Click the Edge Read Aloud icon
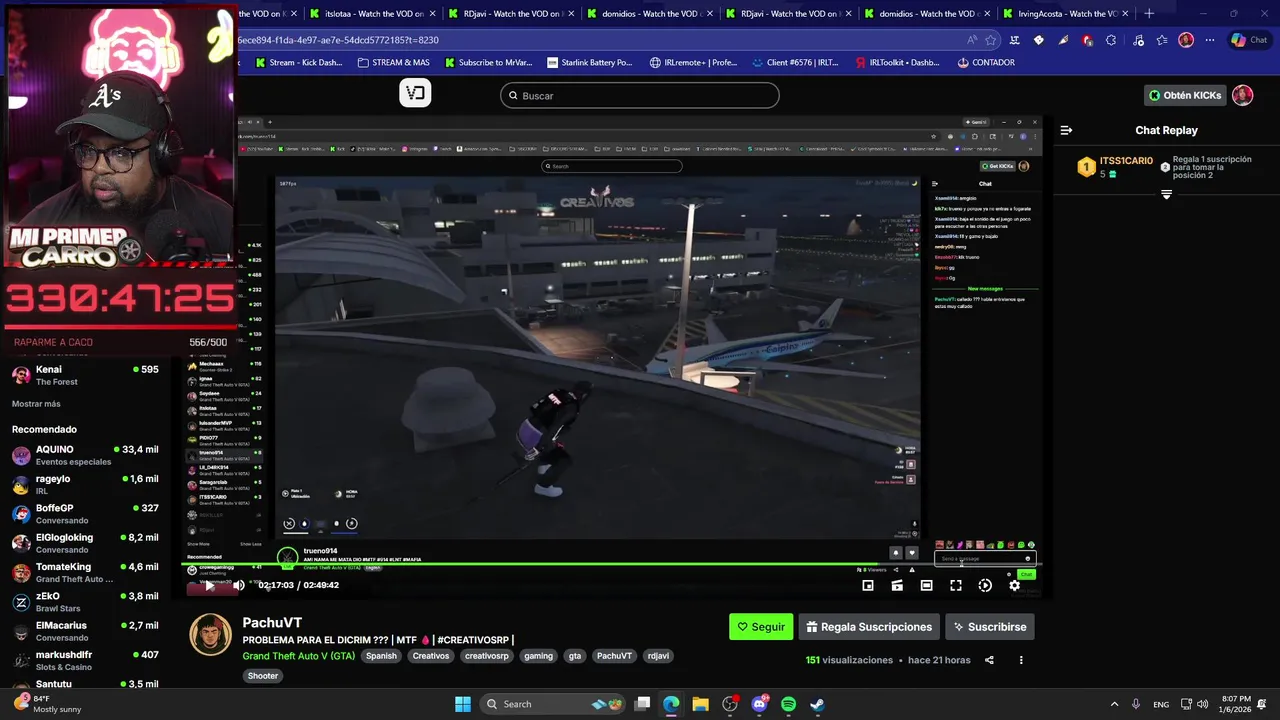Viewport: 1280px width, 720px height. tap(972, 40)
